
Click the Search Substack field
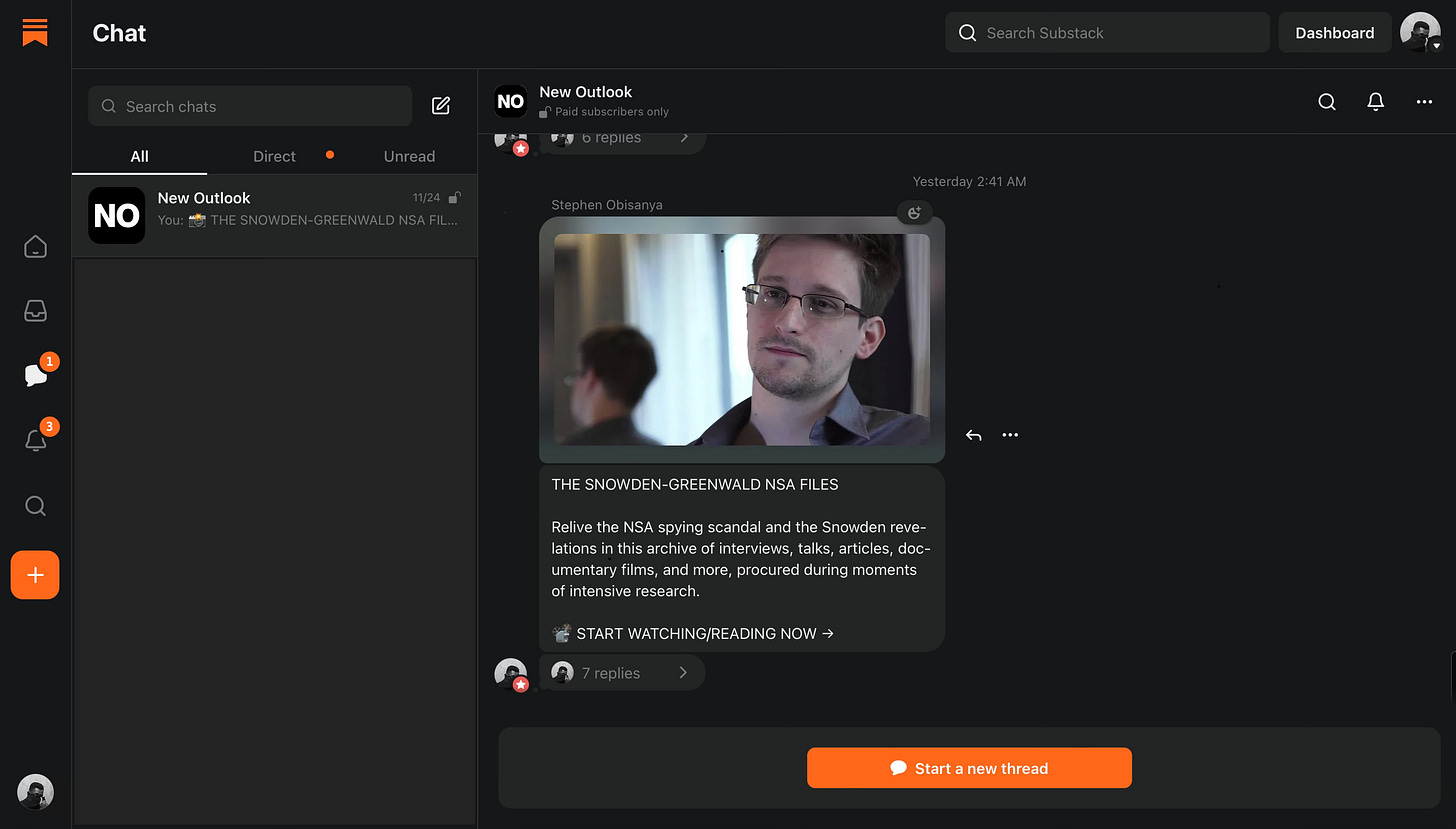1107,32
